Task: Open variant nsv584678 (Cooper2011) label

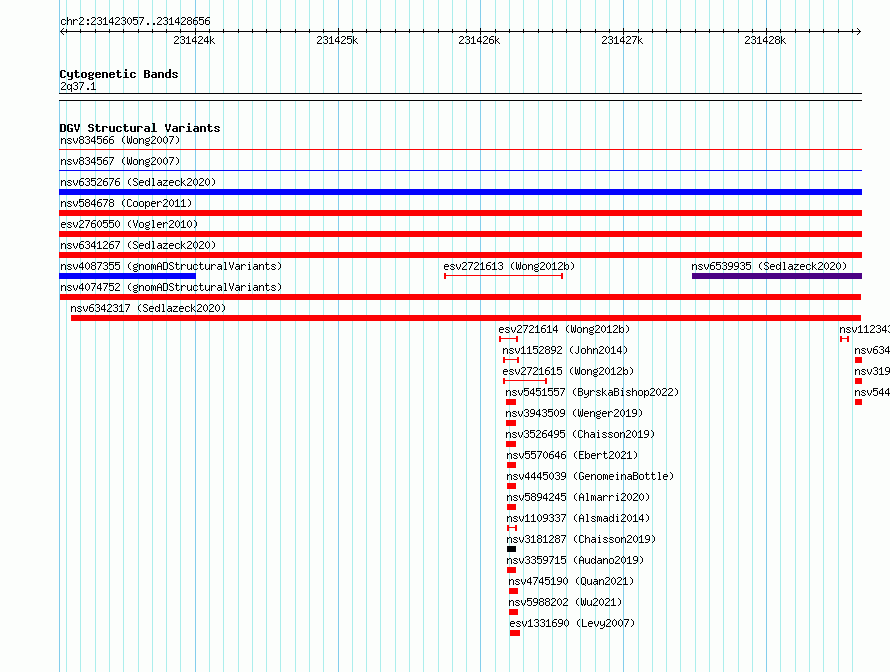Action: coord(126,203)
